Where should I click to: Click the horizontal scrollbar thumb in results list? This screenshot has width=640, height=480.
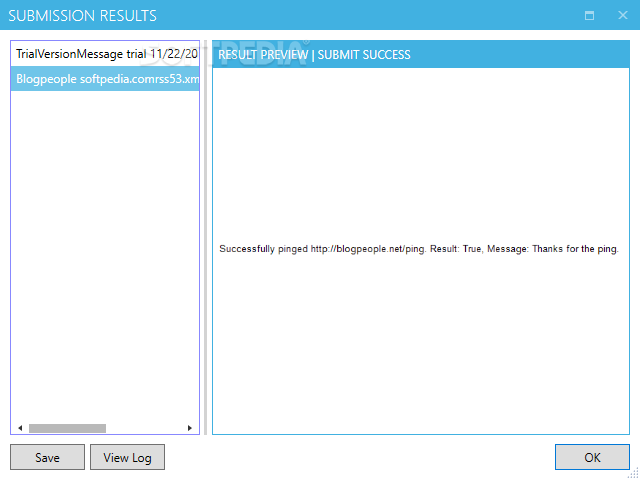[67, 428]
